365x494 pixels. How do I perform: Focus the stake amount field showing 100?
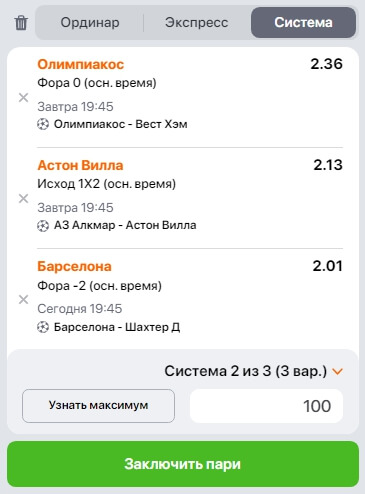coord(266,406)
